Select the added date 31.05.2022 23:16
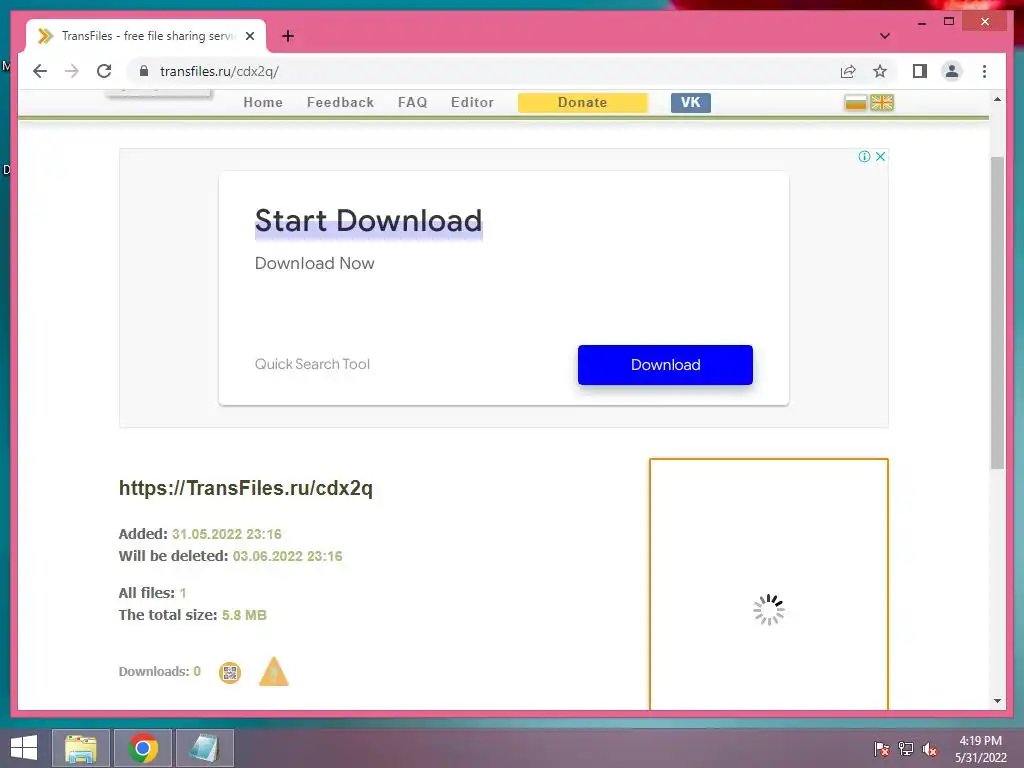Viewport: 1024px width, 768px height. [x=227, y=534]
